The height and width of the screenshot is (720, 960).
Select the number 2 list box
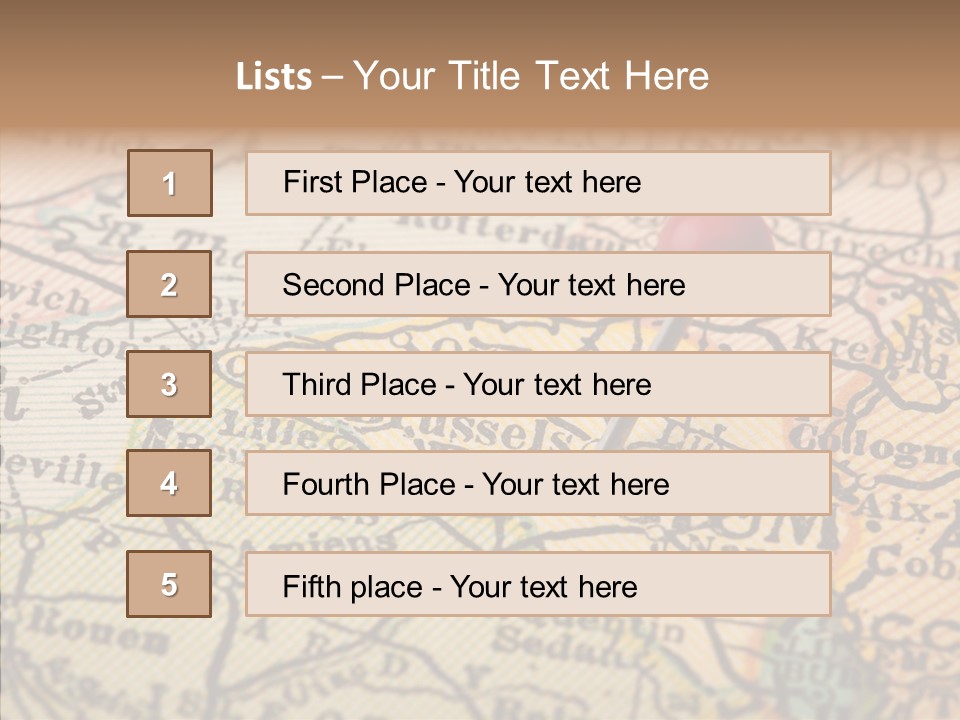(169, 284)
